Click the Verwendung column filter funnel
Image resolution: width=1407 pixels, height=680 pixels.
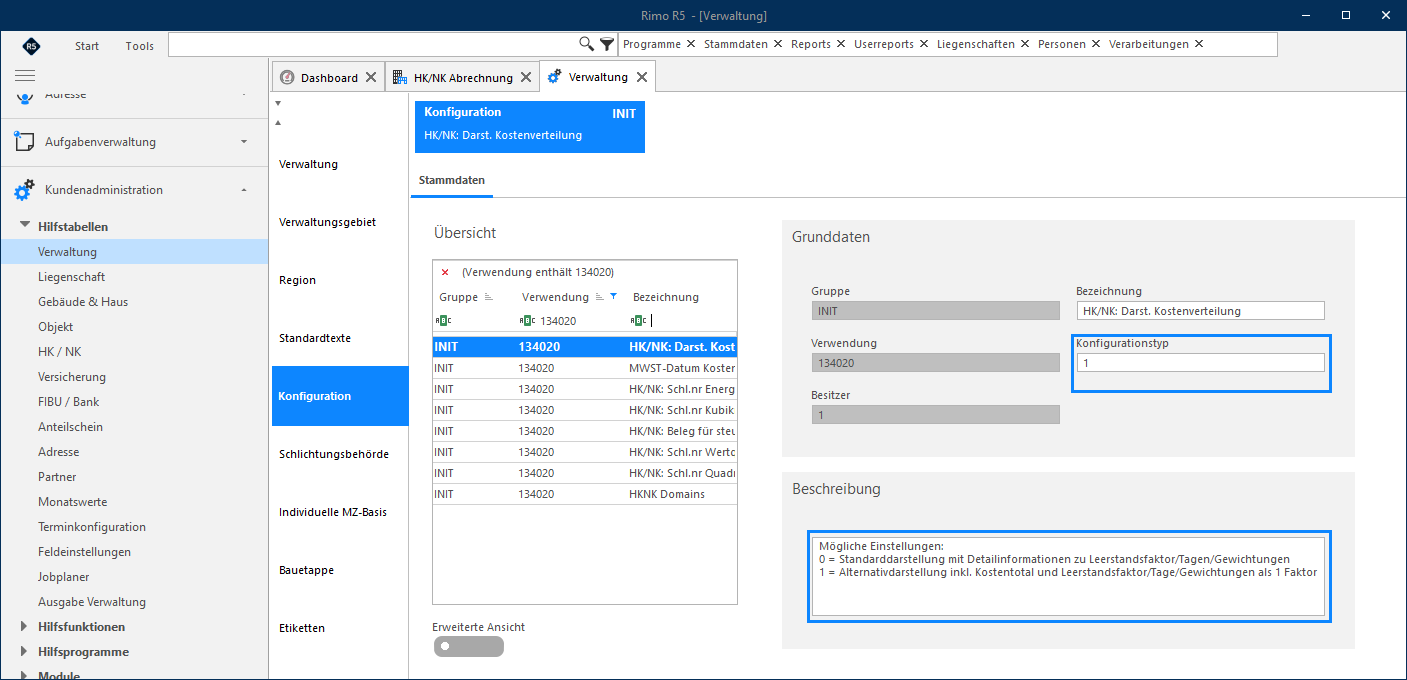pyautogui.click(x=613, y=296)
